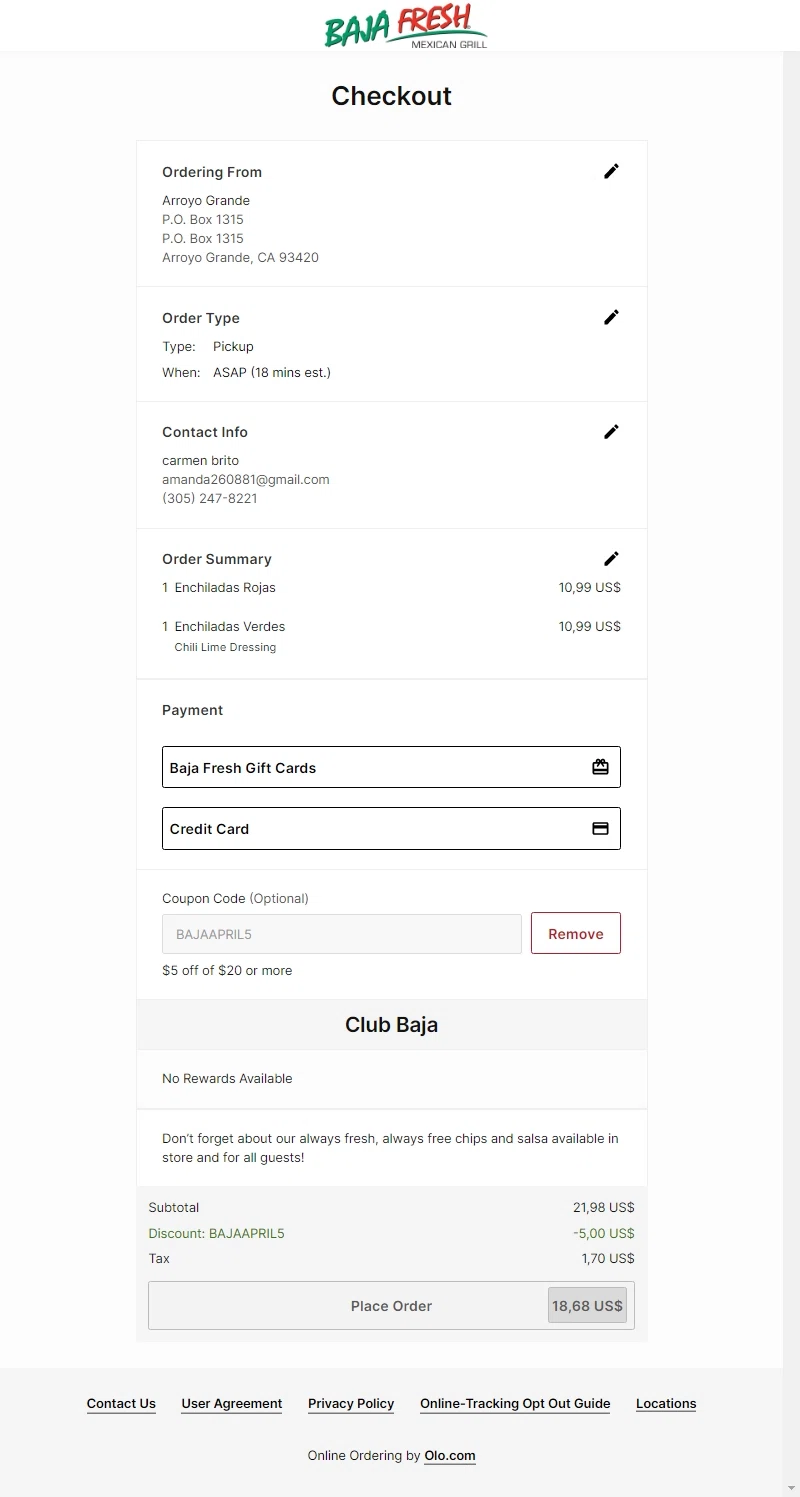The height and width of the screenshot is (1497, 800).
Task: Edit Contact Info using pencil icon
Action: click(x=611, y=432)
